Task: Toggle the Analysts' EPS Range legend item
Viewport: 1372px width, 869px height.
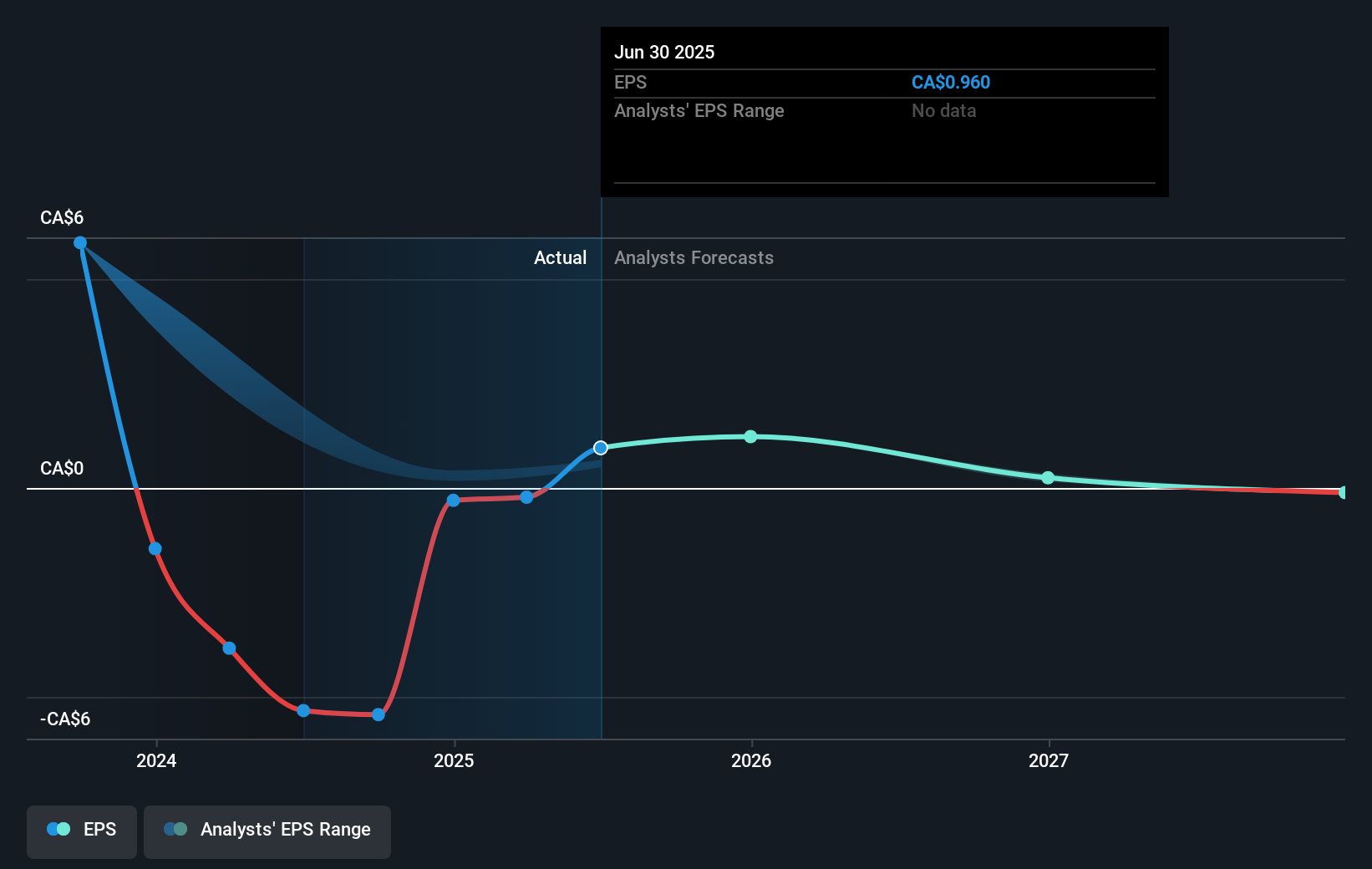Action: 267,831
